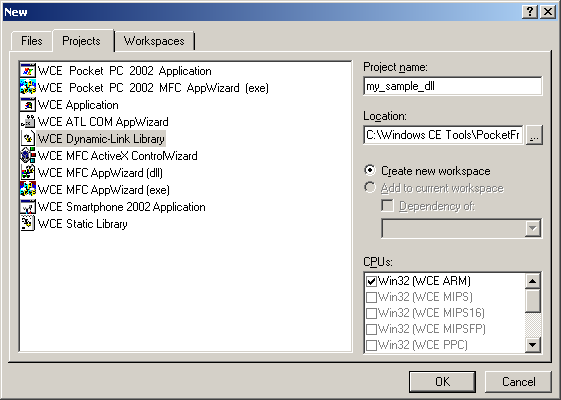Confirm with the OK button
Screen dimensions: 561x400
tap(442, 381)
